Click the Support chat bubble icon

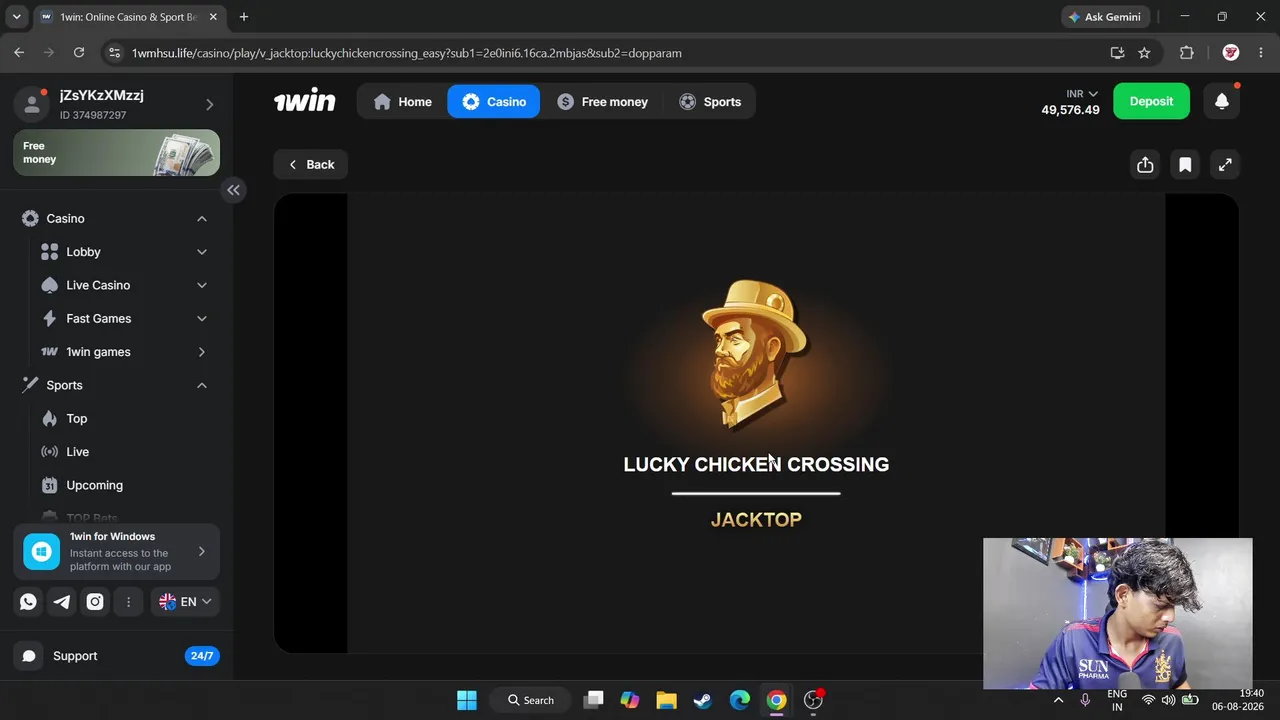(x=29, y=656)
